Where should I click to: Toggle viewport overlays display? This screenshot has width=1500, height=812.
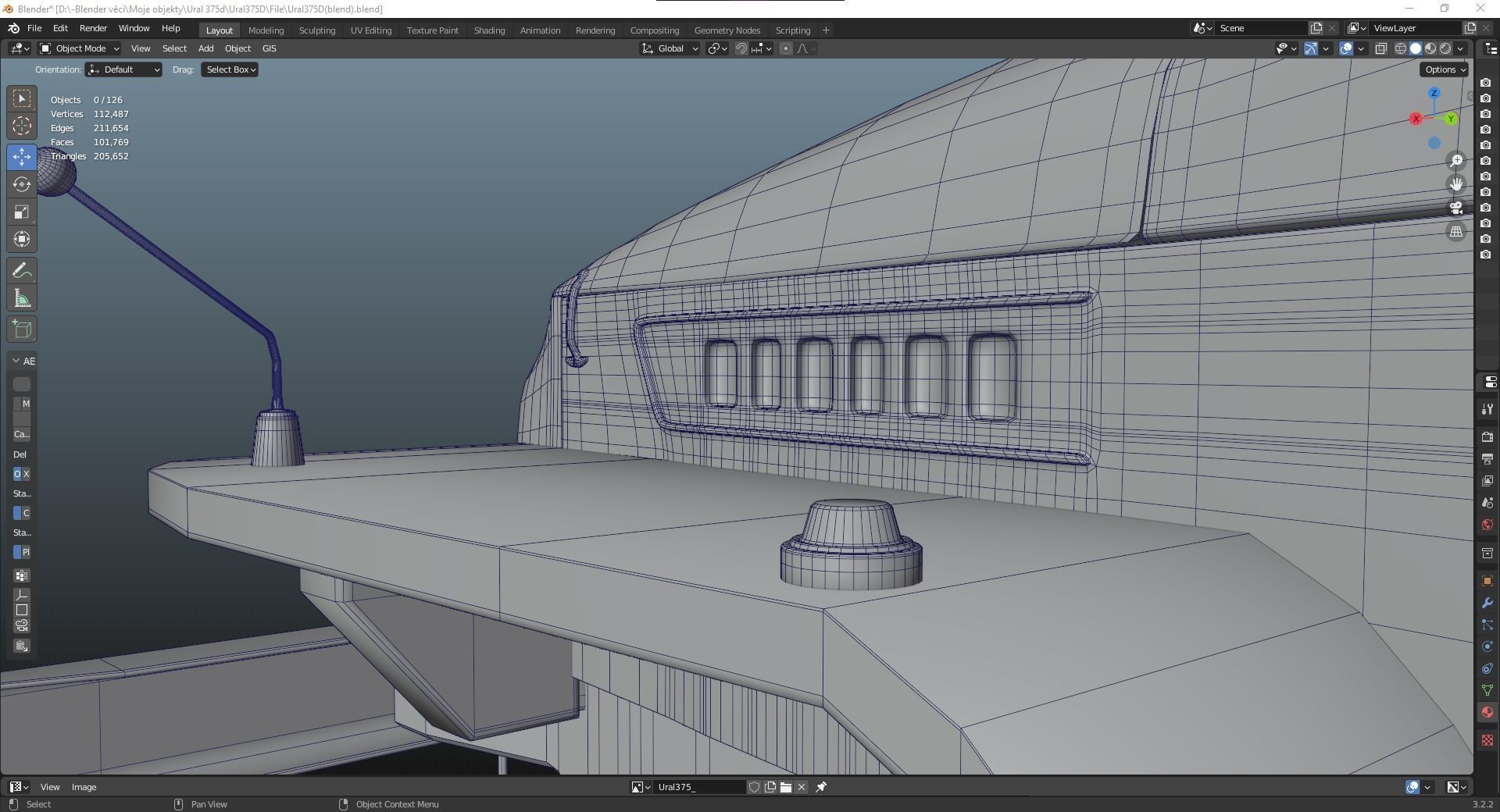pyautogui.click(x=1346, y=48)
